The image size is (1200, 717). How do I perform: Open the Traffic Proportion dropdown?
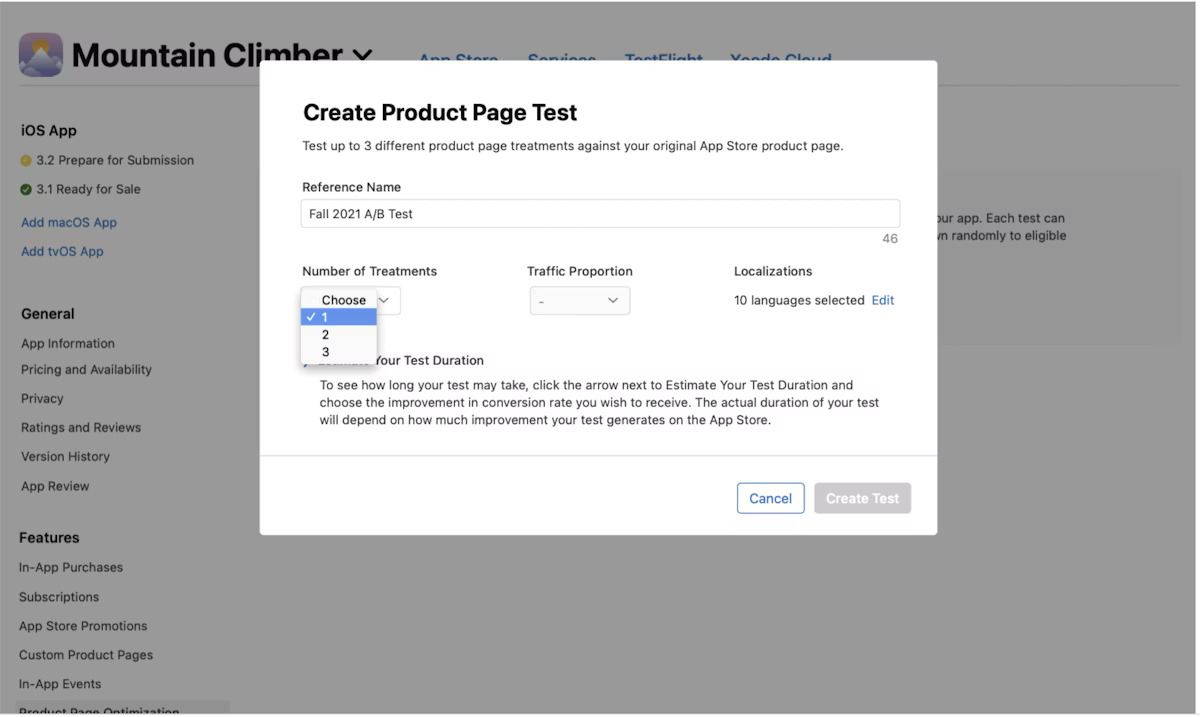(579, 301)
